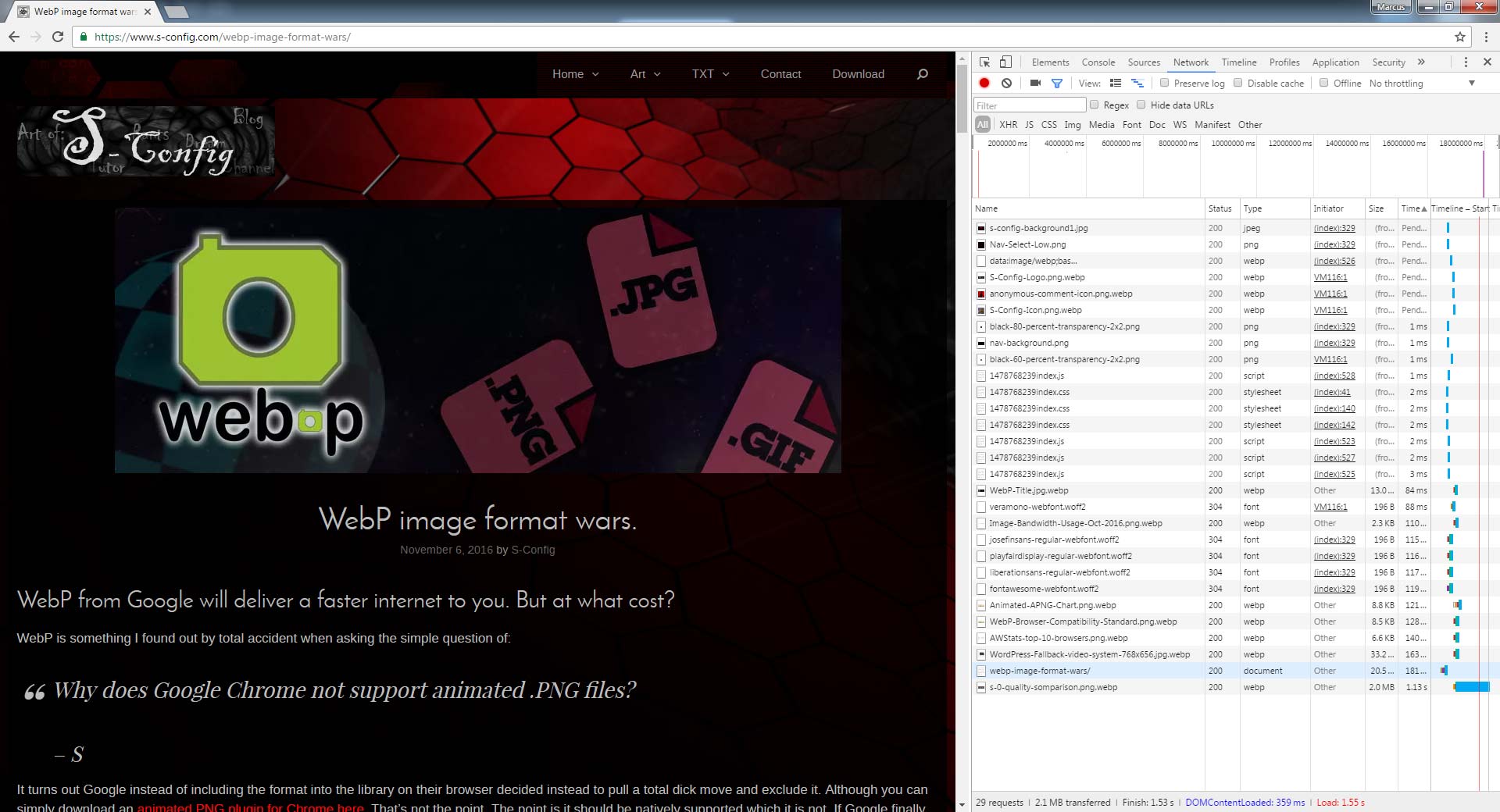Open Timeline column header sort options
Image resolution: width=1500 pixels, height=812 pixels.
[1459, 208]
